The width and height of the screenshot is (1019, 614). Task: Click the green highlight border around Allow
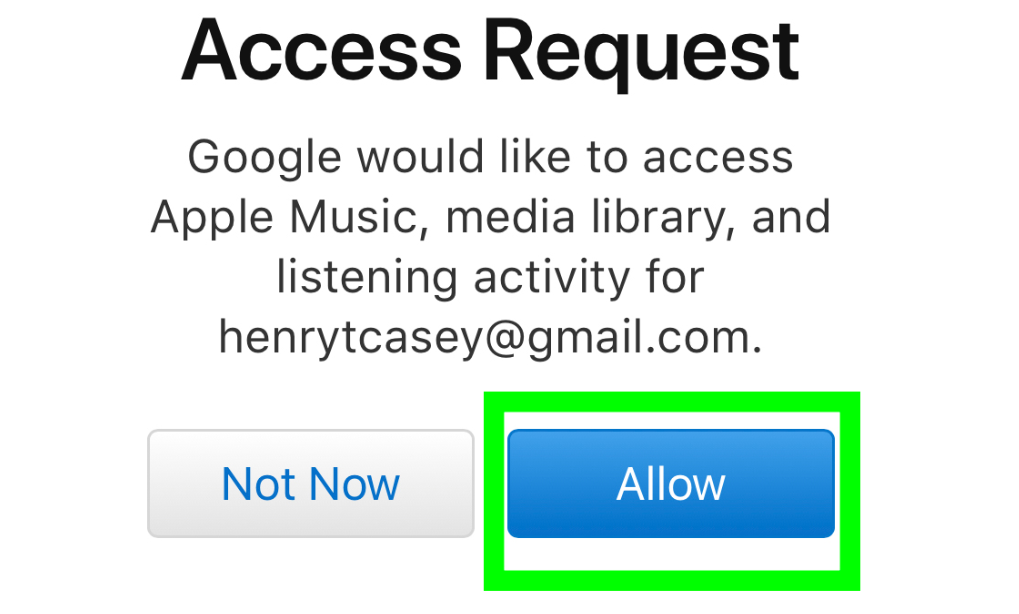671,402
